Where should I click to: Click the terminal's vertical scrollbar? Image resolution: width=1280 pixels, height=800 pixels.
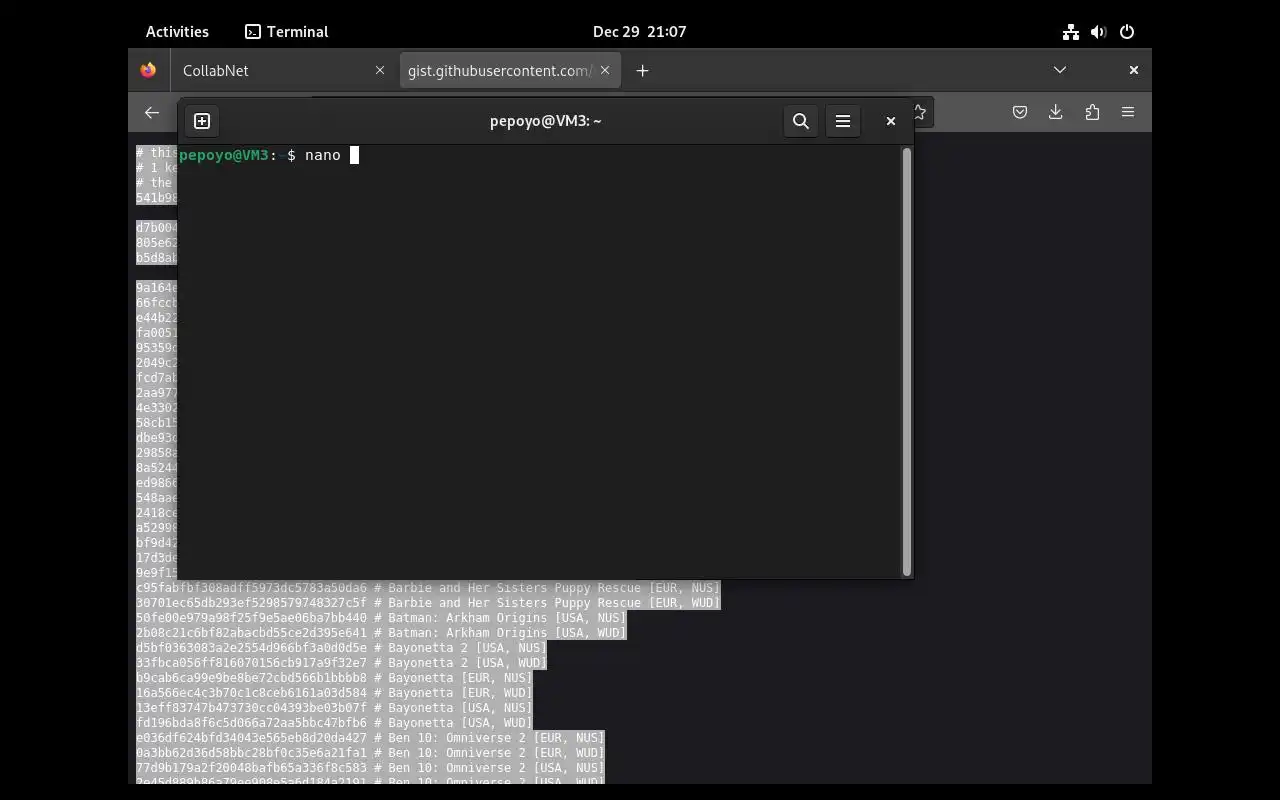(907, 362)
